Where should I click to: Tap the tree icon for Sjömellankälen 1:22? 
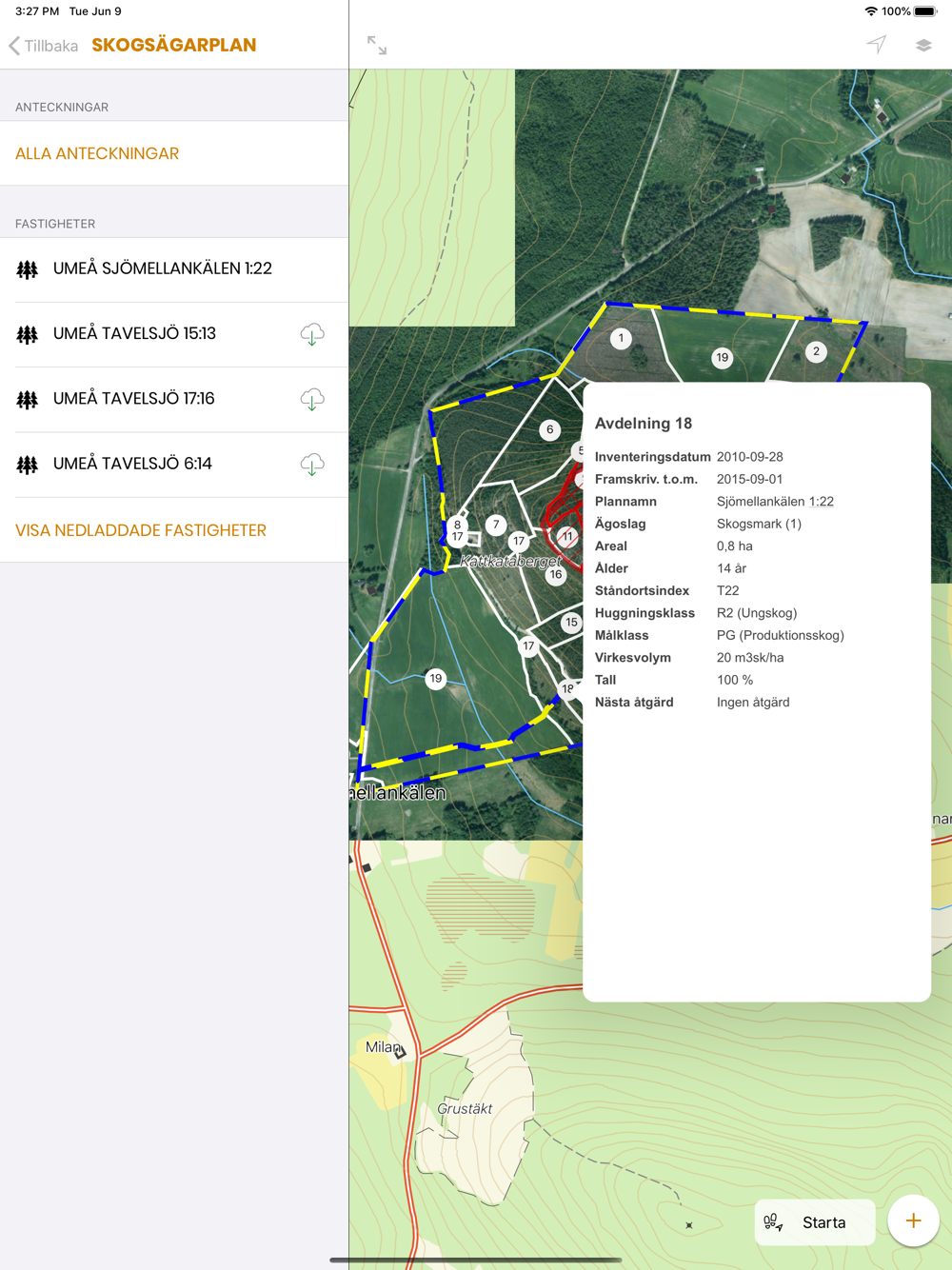pyautogui.click(x=28, y=269)
